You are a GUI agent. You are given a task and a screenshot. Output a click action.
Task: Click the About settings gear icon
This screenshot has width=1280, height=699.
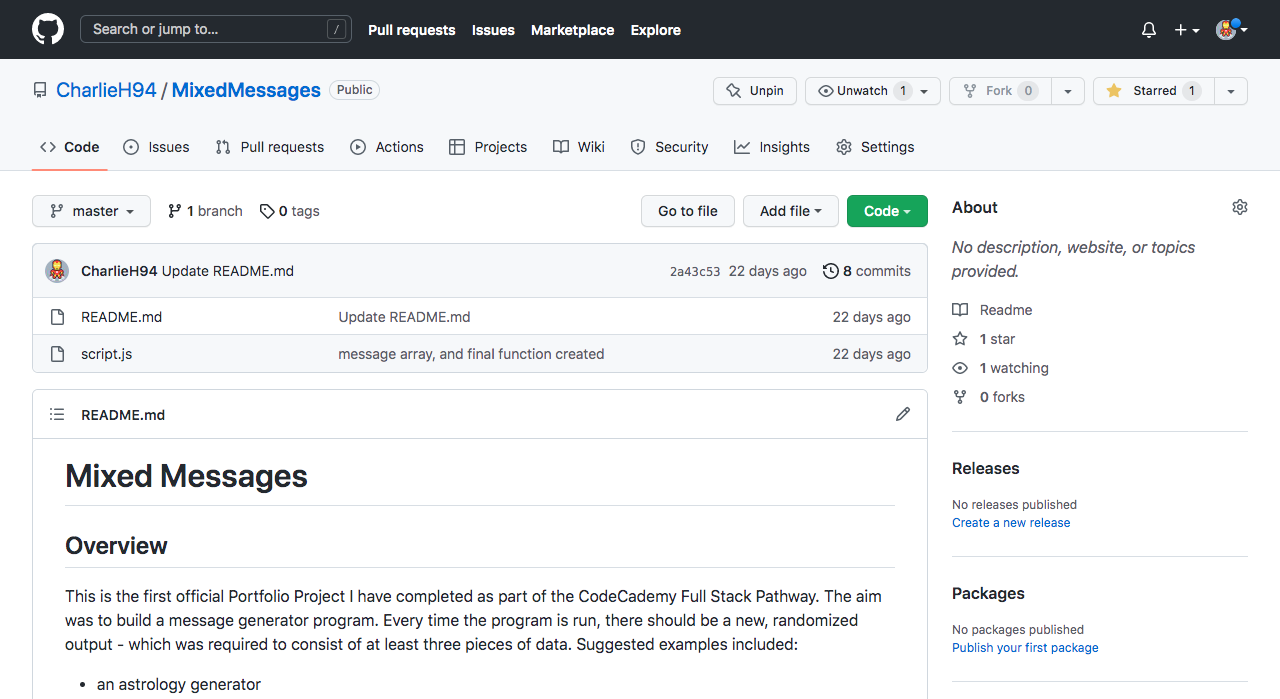1240,207
